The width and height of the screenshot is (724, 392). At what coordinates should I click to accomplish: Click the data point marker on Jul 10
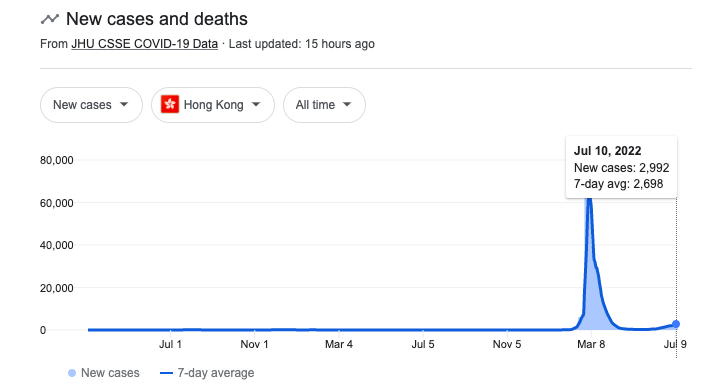[676, 324]
